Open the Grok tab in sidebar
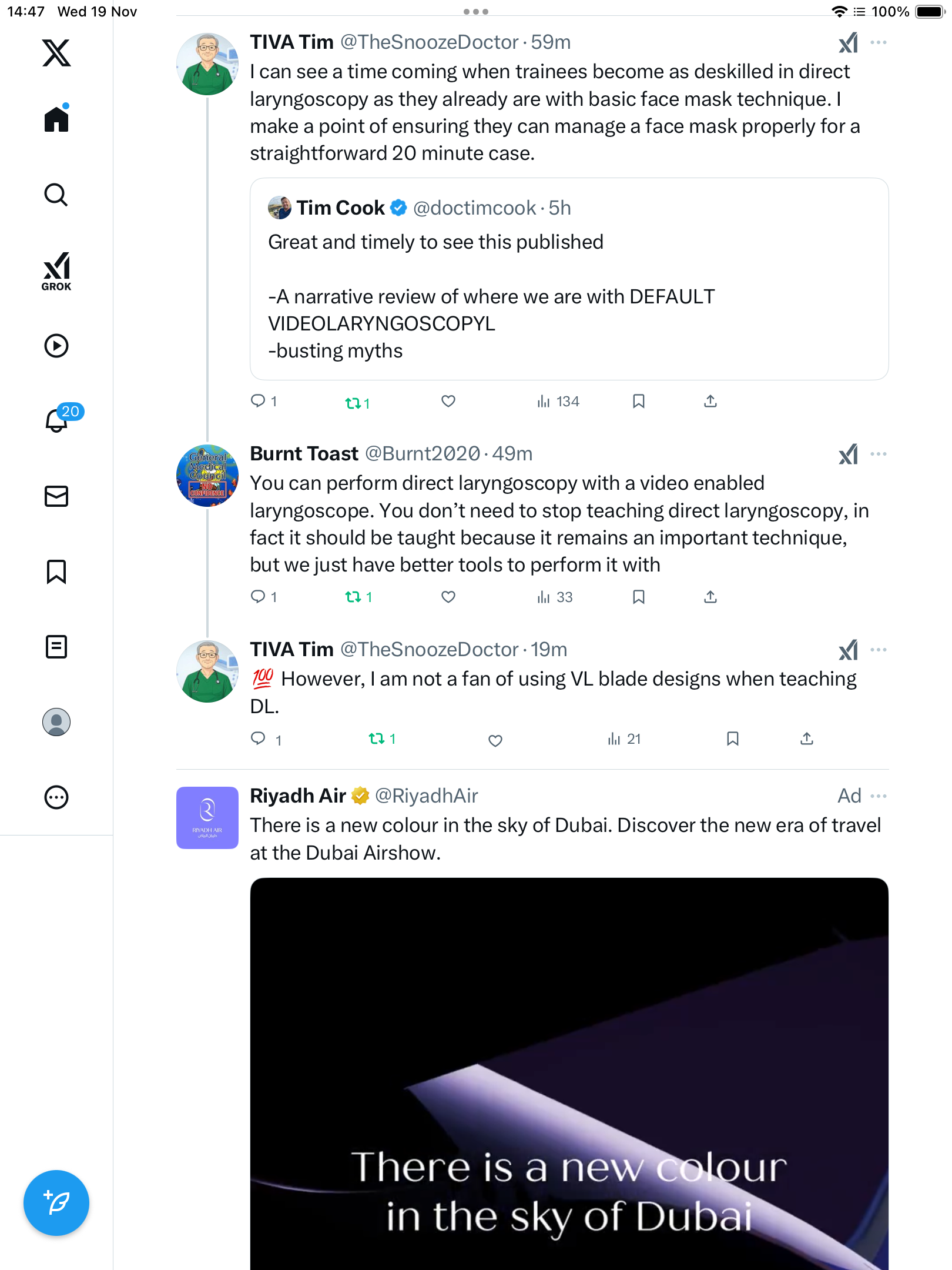Screen dimensions: 952x1270 [x=56, y=272]
